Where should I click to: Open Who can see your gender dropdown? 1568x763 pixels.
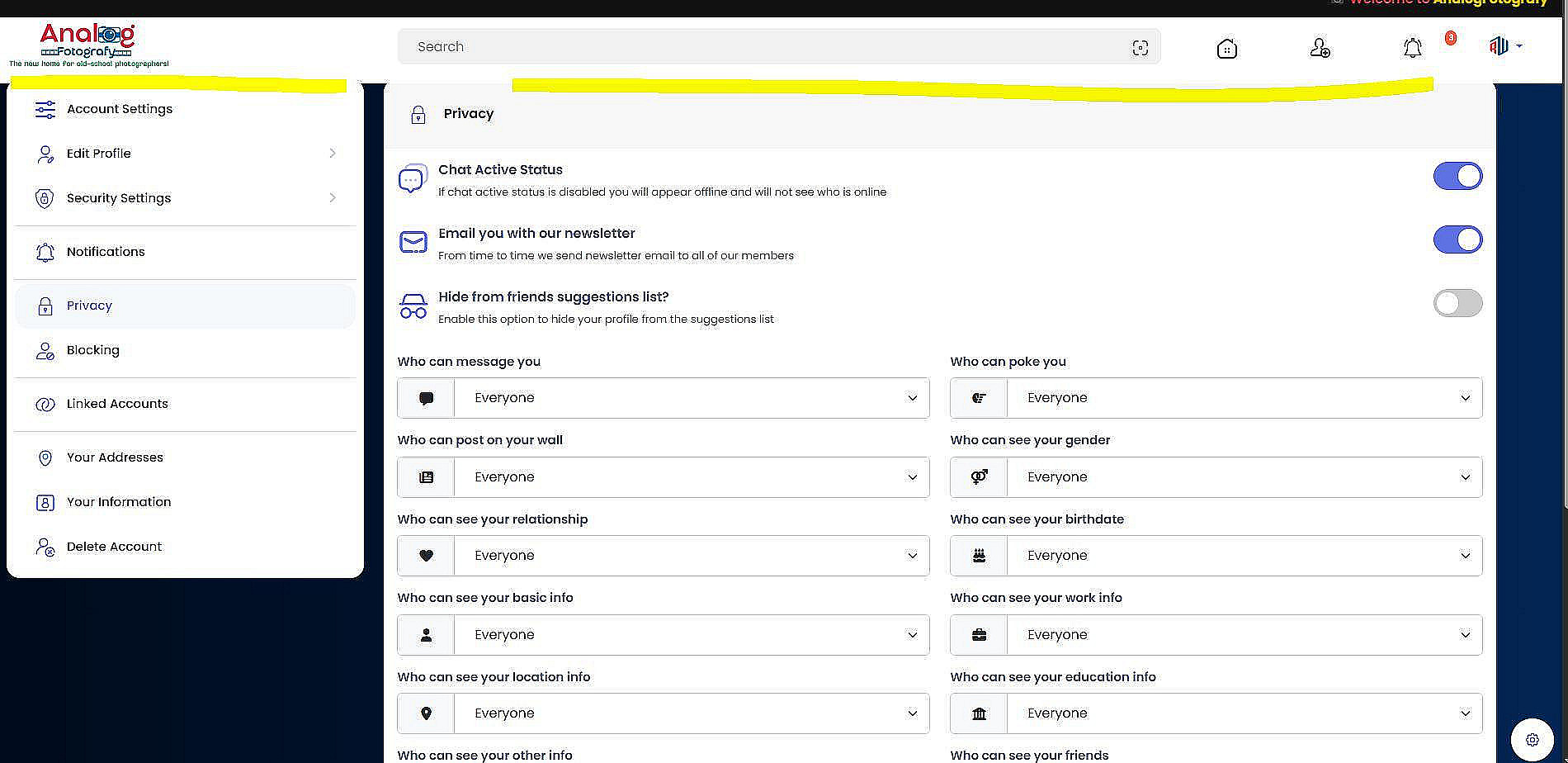1244,477
